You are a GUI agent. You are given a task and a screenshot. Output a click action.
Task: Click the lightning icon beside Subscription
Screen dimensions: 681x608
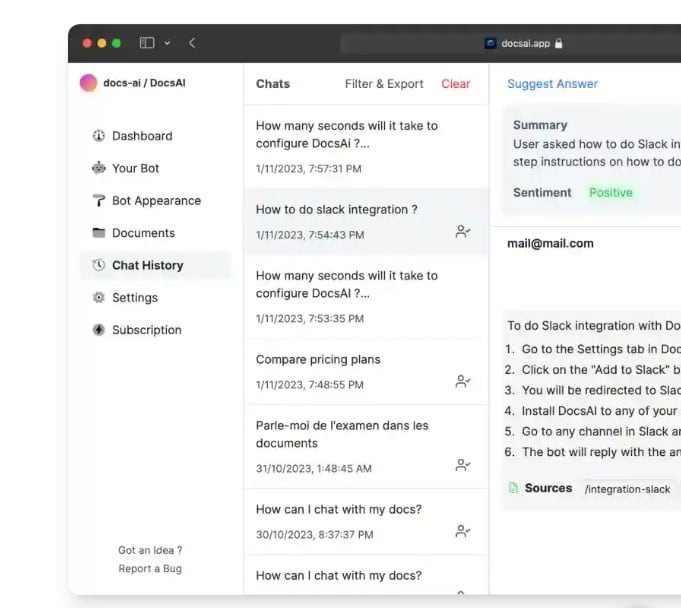pyautogui.click(x=99, y=330)
